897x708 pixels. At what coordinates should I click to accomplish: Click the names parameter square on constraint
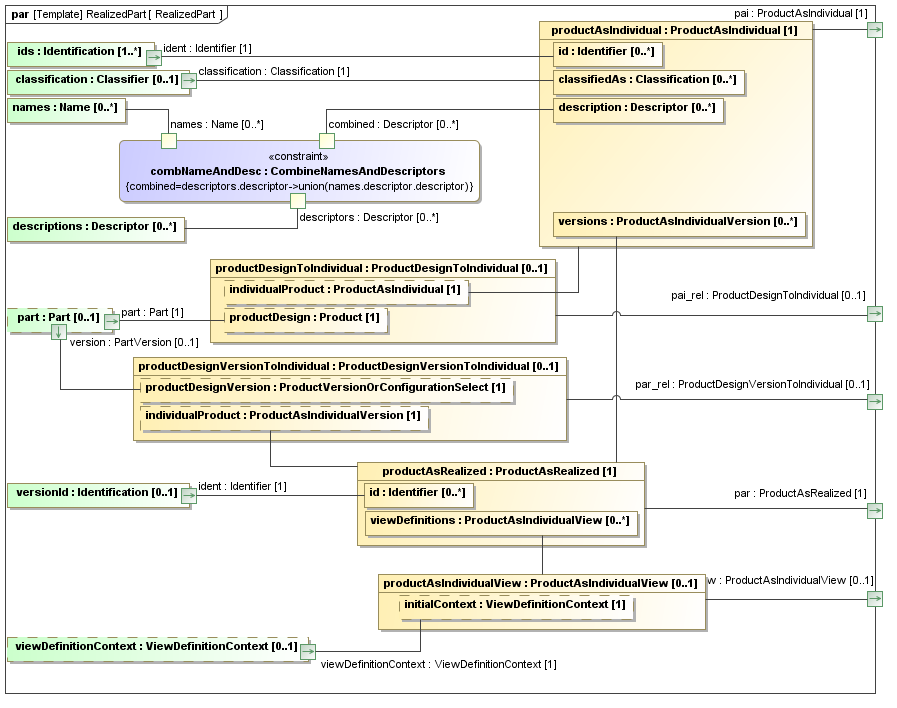pos(169,141)
